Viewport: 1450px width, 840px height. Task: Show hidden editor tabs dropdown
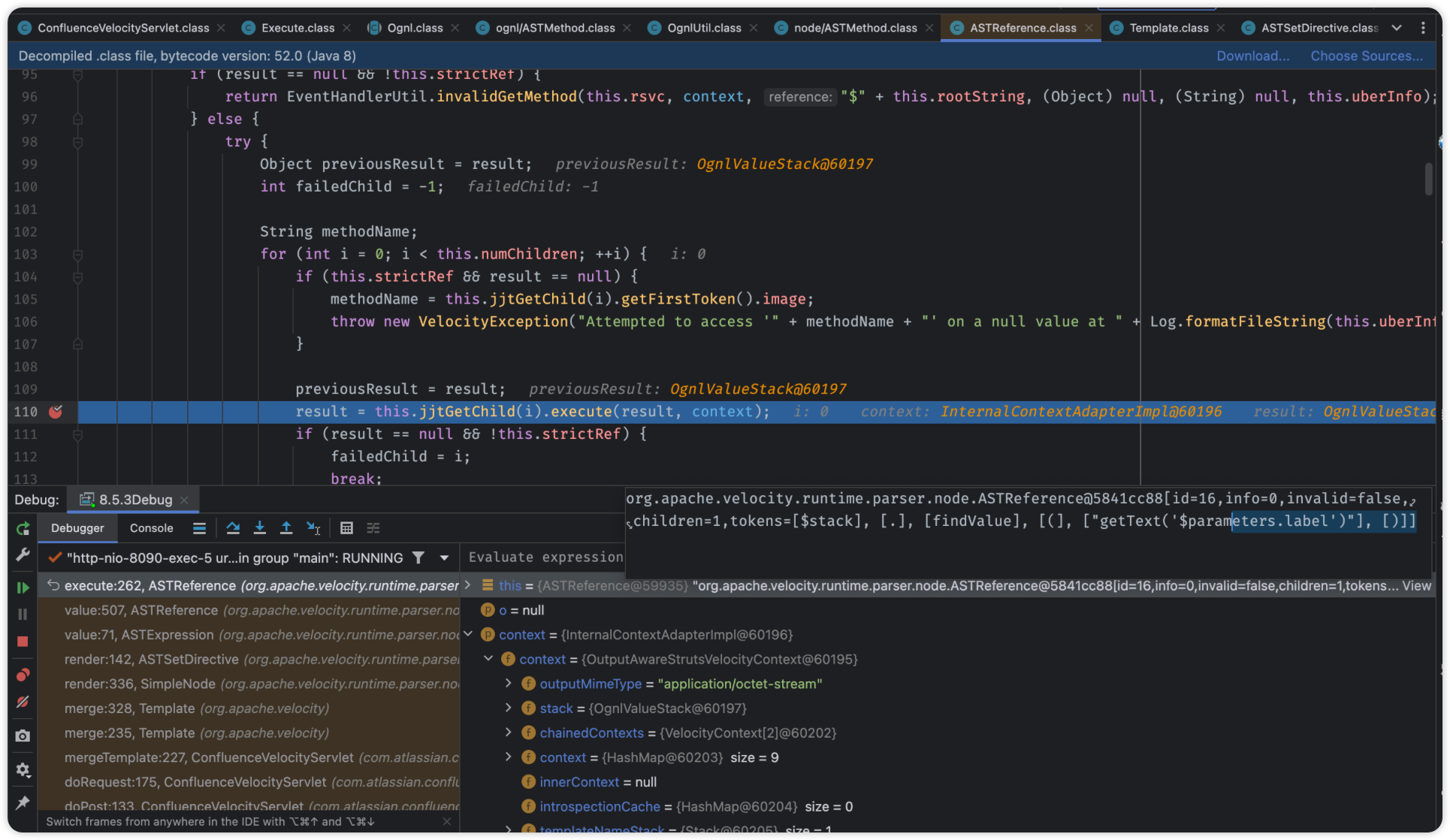coord(1397,28)
